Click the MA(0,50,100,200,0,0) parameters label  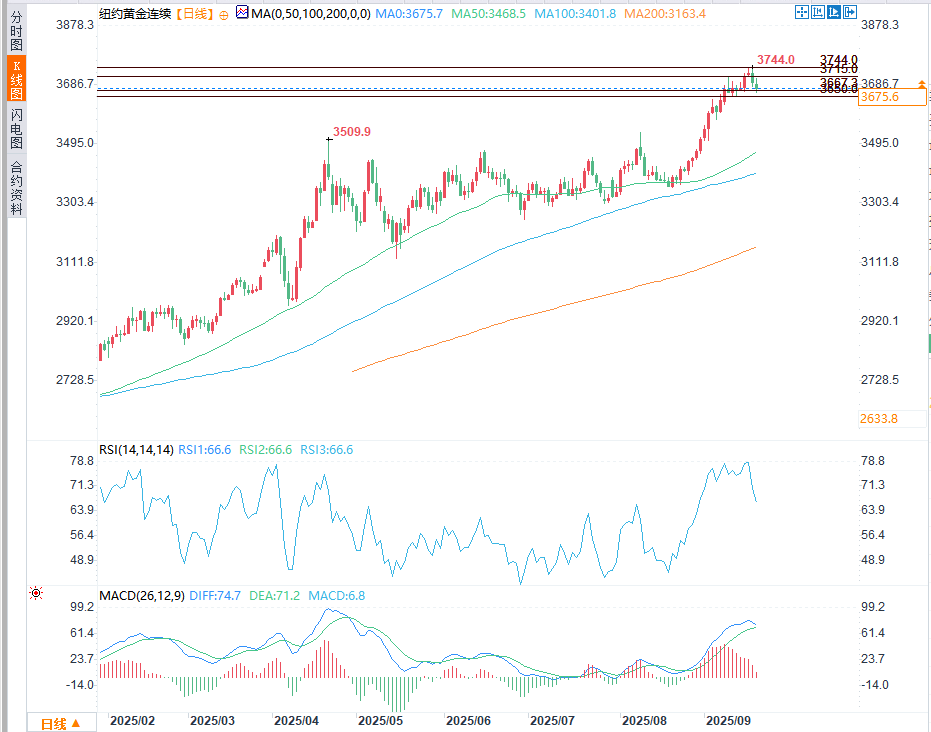pyautogui.click(x=311, y=14)
